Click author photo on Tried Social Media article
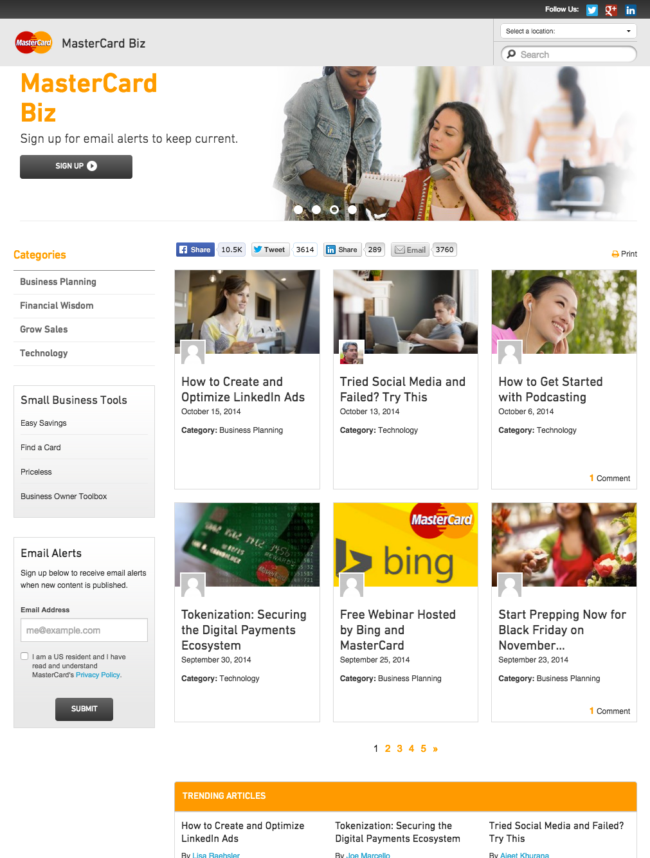Screen dimensions: 650x858 [351, 352]
